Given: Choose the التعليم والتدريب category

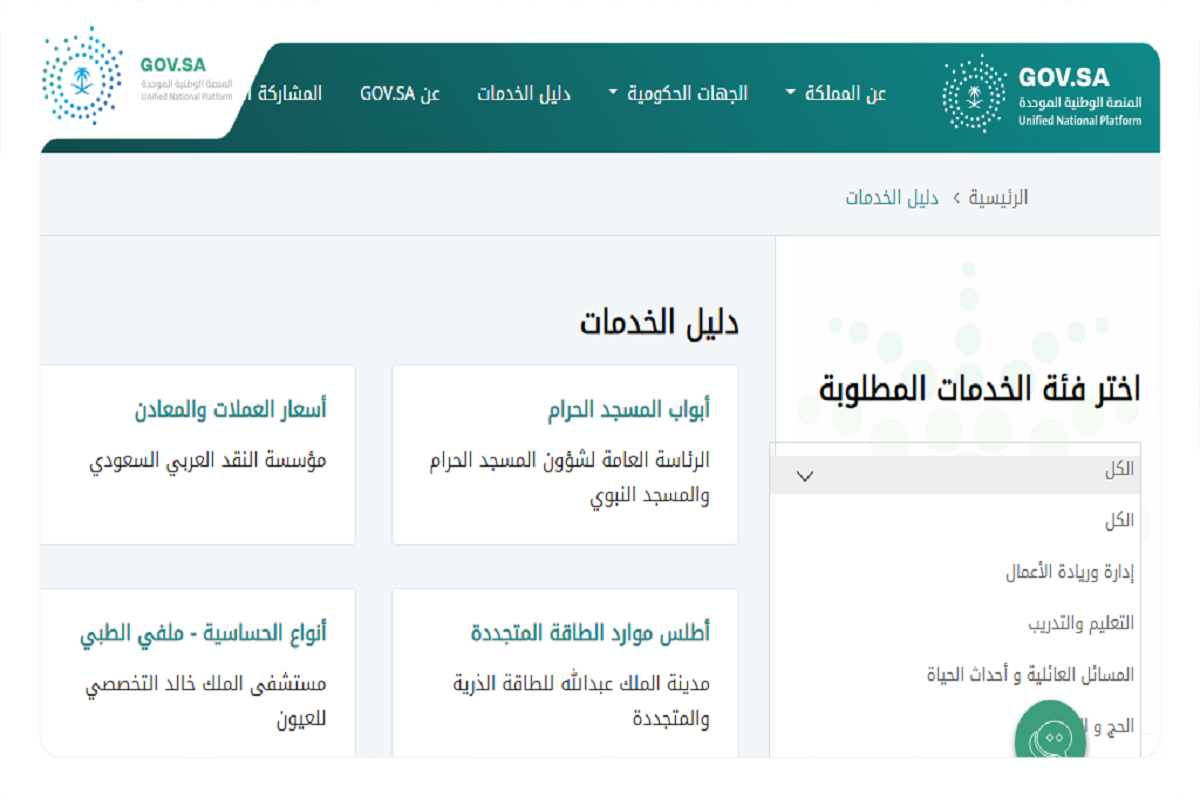Looking at the screenshot, I should click(x=1080, y=622).
